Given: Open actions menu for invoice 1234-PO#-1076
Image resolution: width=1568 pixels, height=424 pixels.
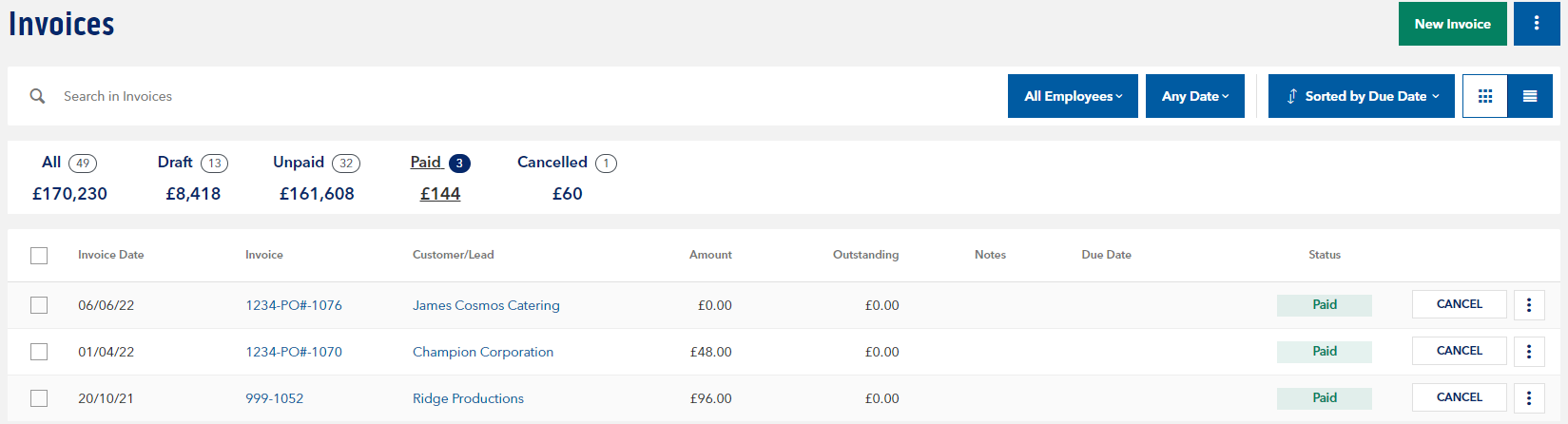Looking at the screenshot, I should pyautogui.click(x=1528, y=305).
